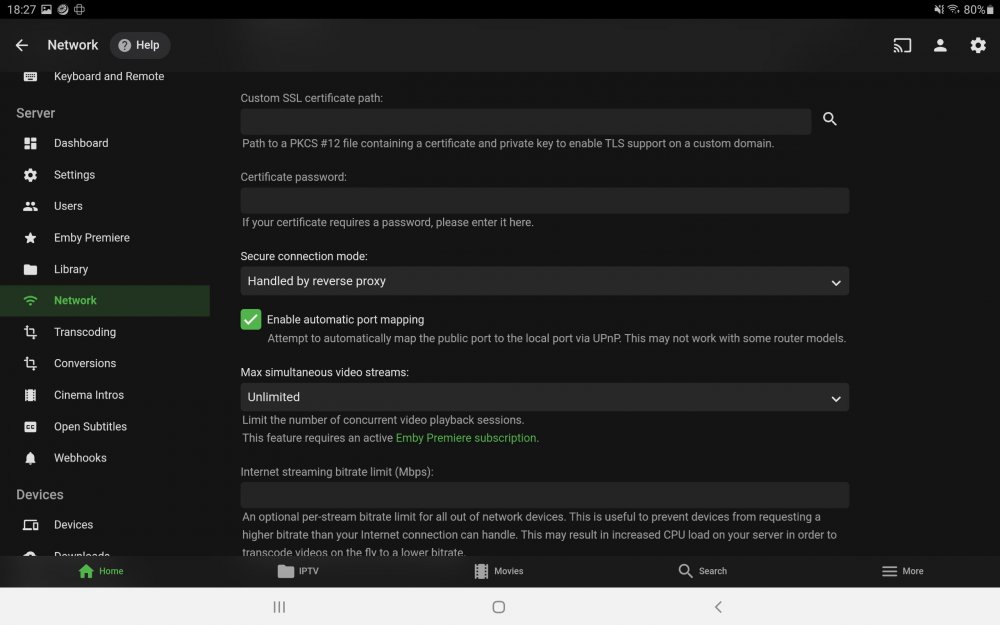Focus the Custom SSL certificate path field
The width and height of the screenshot is (1000, 625).
pos(526,121)
